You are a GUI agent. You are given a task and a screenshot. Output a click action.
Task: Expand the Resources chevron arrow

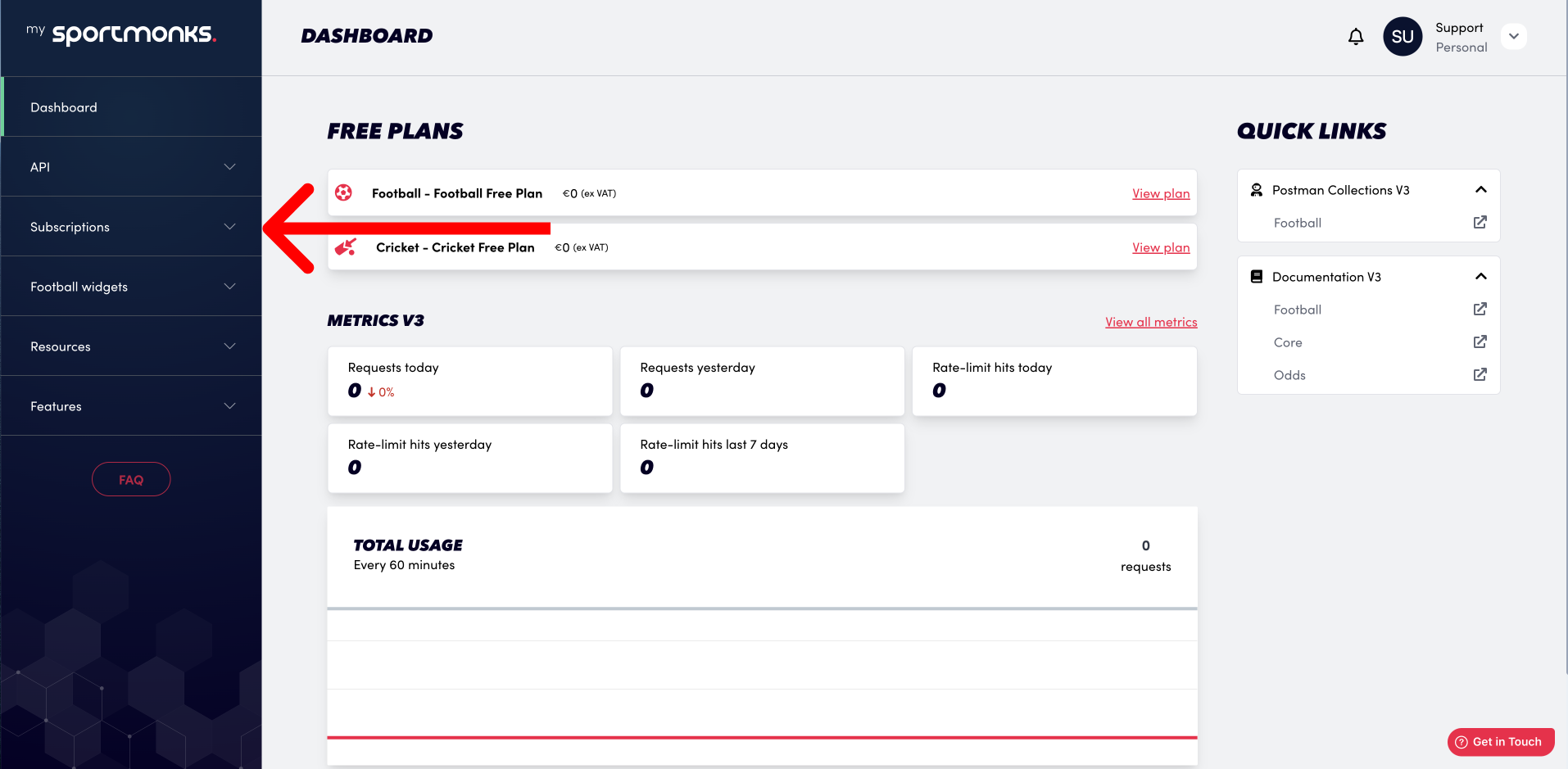click(x=230, y=346)
